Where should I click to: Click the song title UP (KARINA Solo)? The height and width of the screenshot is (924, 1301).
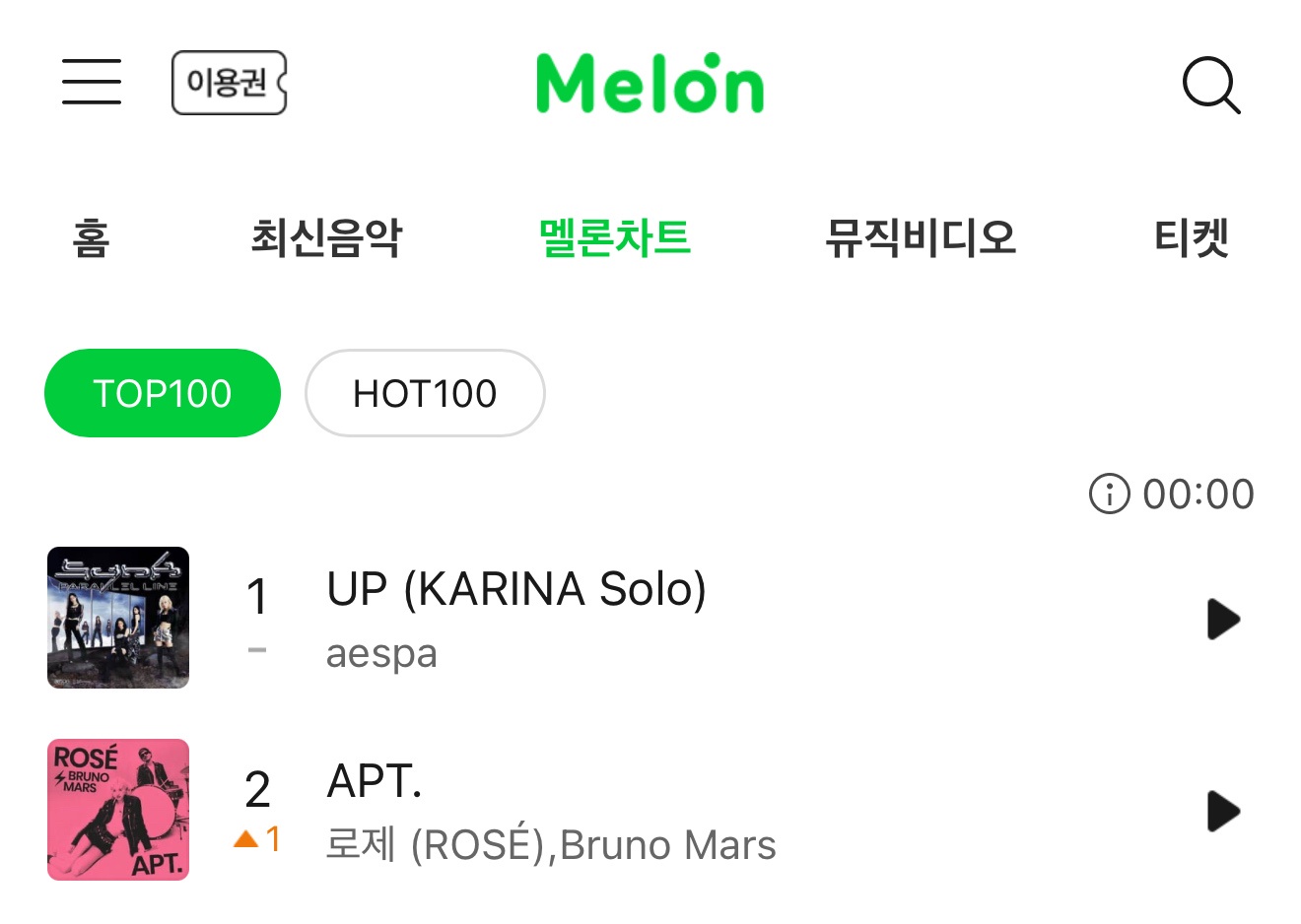(516, 589)
